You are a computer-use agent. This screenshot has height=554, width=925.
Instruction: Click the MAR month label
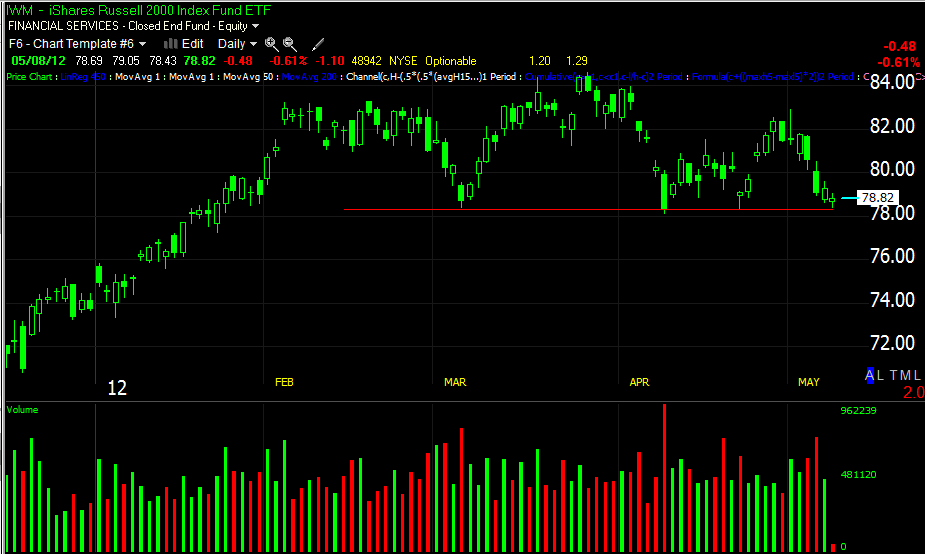(x=455, y=382)
